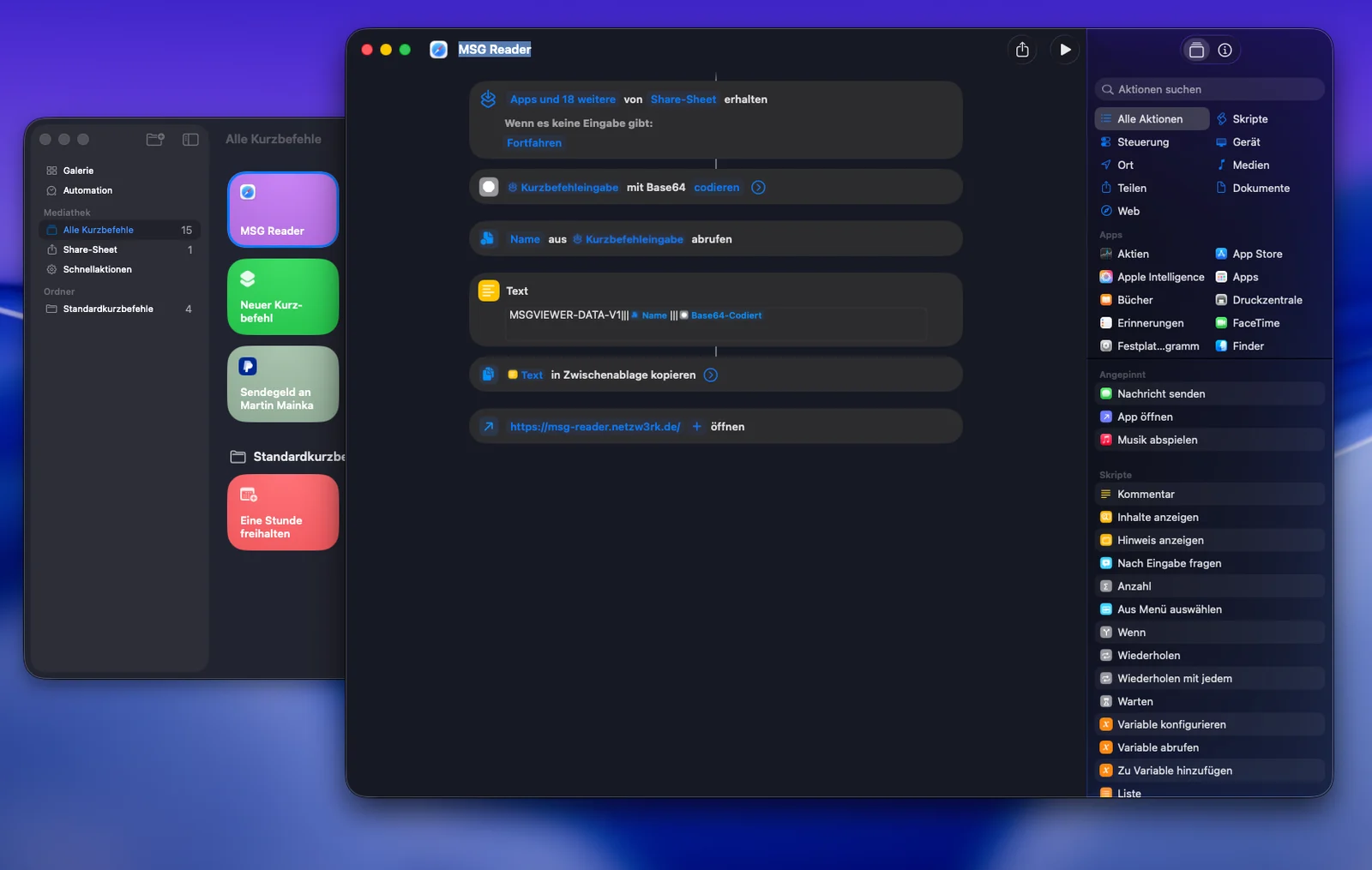Select Share-Sheet in the Mediathek sidebar
The height and width of the screenshot is (870, 1372).
(x=119, y=249)
